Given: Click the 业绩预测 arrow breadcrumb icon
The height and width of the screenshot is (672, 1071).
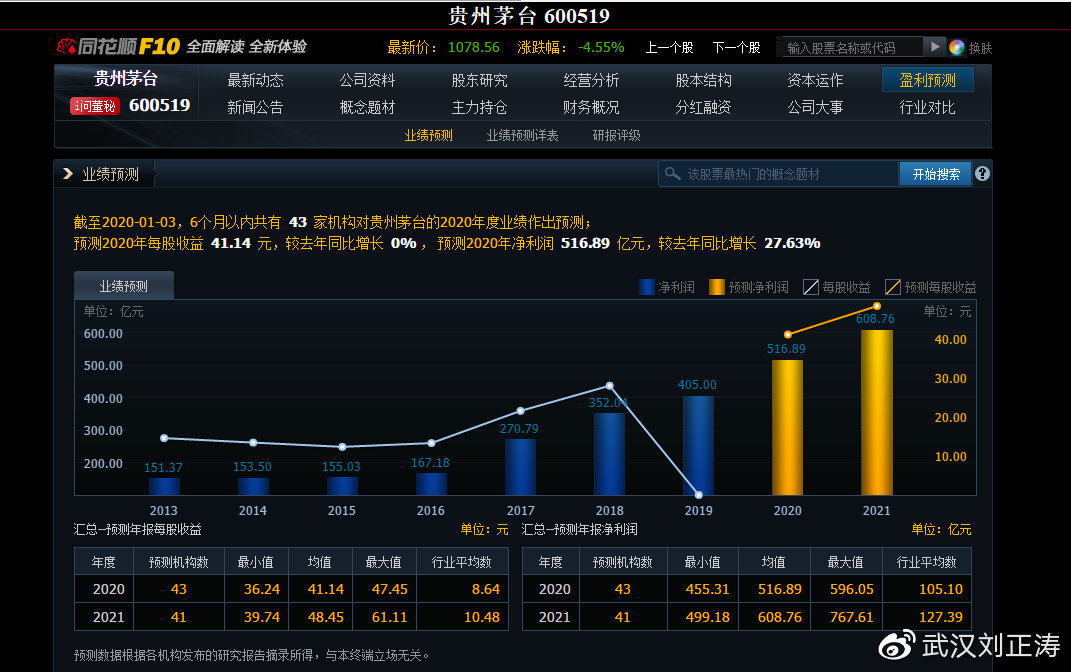Looking at the screenshot, I should [69, 172].
